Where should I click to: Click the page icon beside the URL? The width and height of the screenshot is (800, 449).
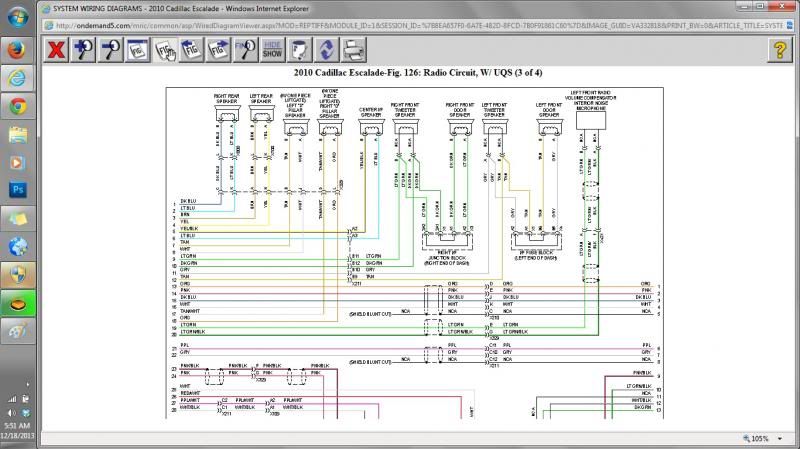pyautogui.click(x=49, y=25)
